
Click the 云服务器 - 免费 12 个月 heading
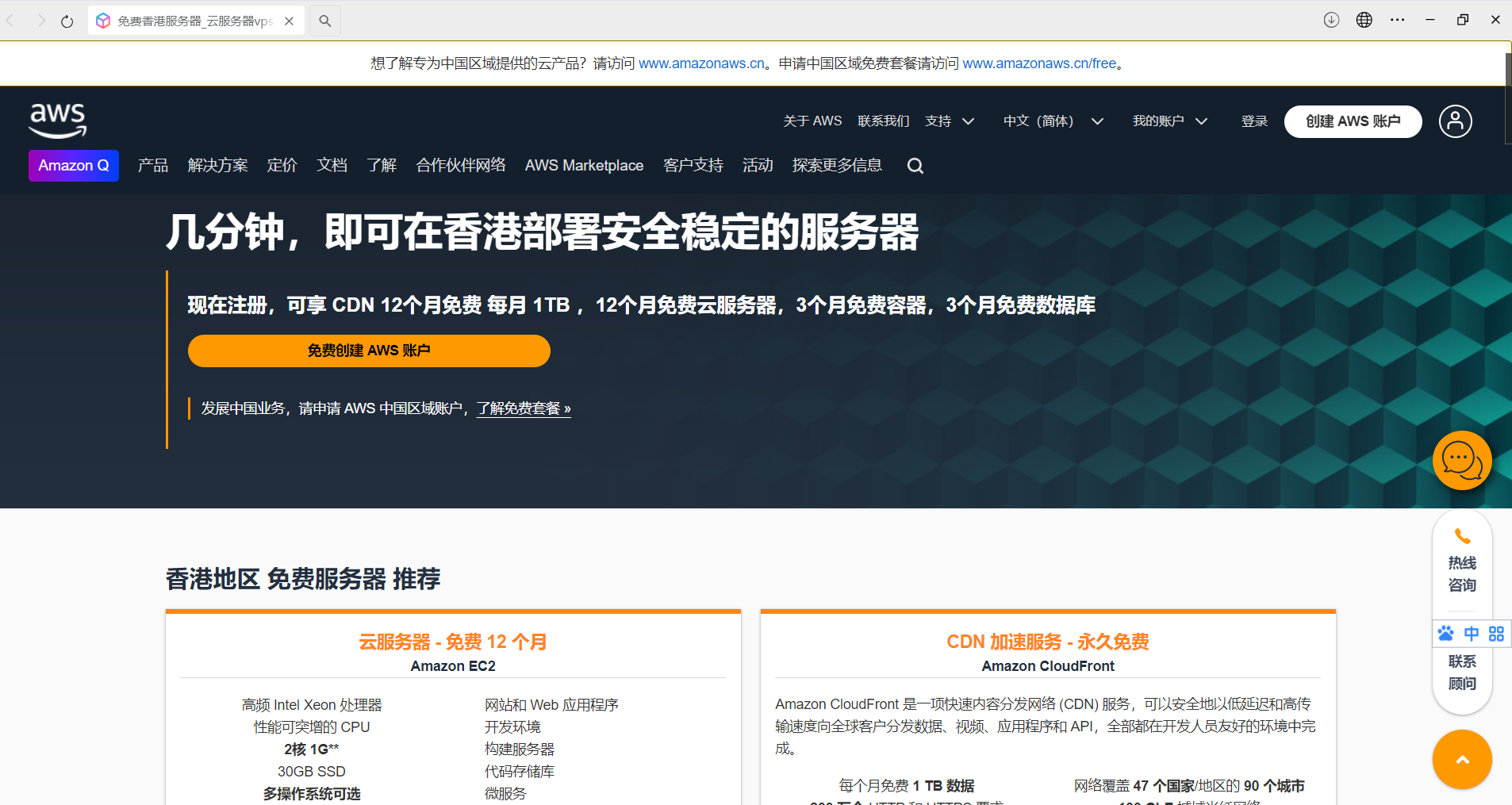tap(453, 642)
